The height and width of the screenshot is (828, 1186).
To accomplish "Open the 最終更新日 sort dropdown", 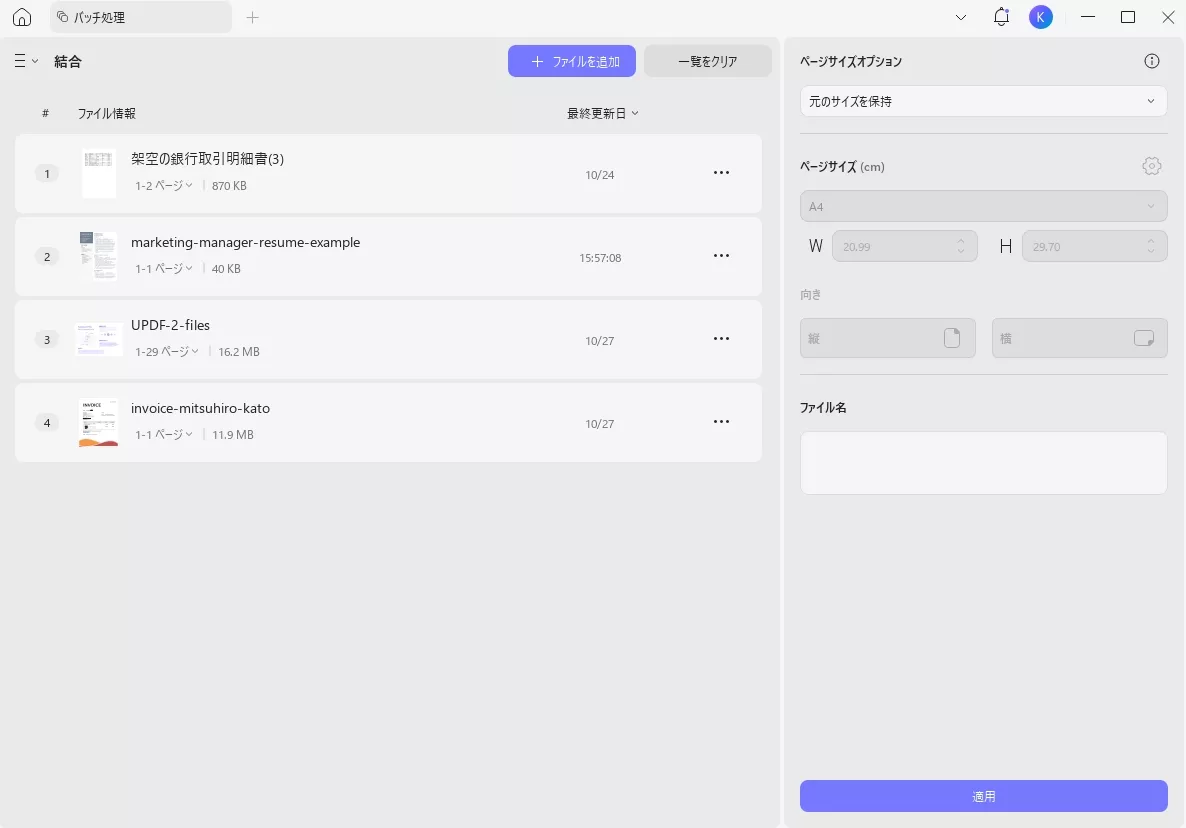I will tap(602, 113).
